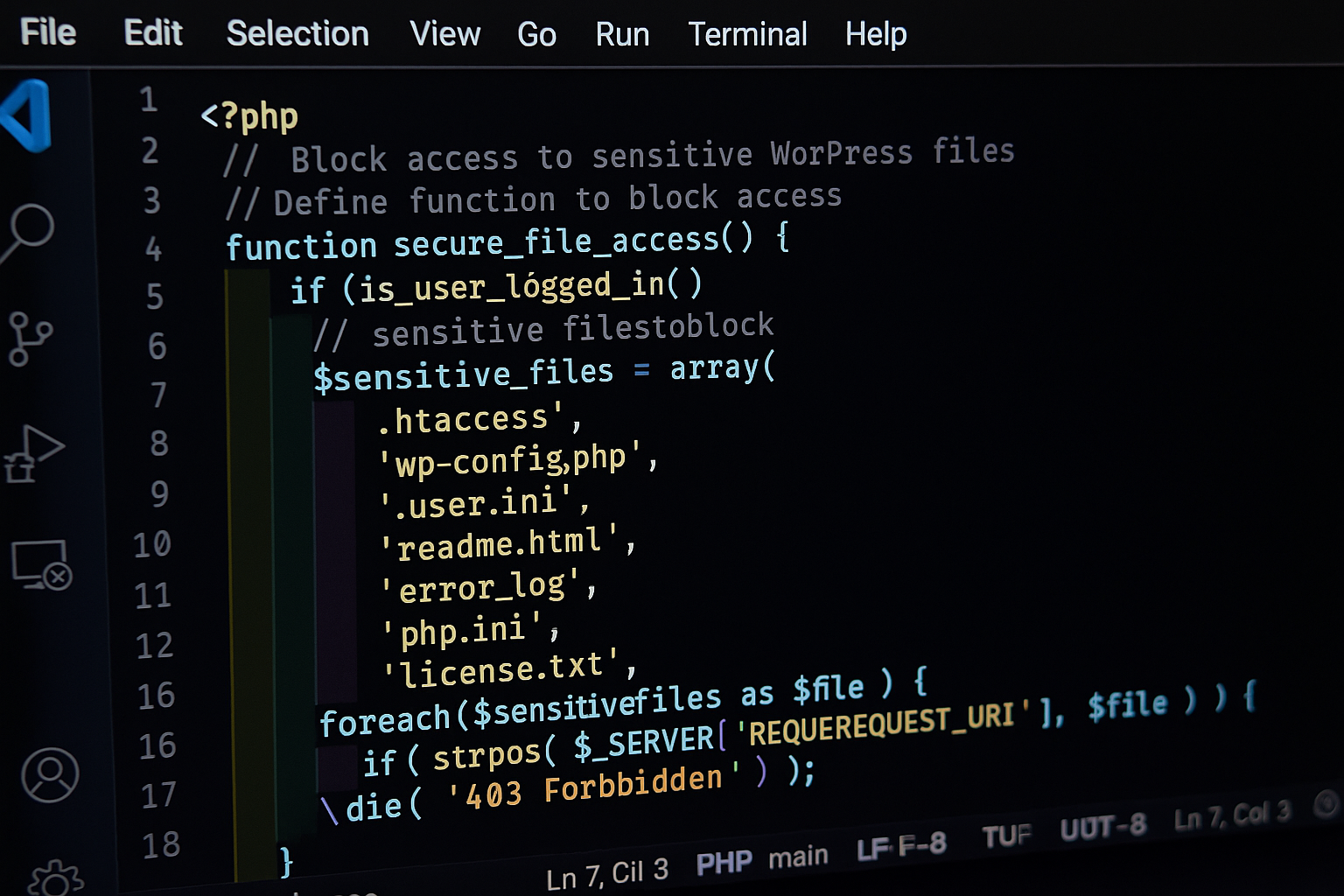Click the 'is_user_lógged_in()' call
1344x896 pixels.
(x=531, y=286)
